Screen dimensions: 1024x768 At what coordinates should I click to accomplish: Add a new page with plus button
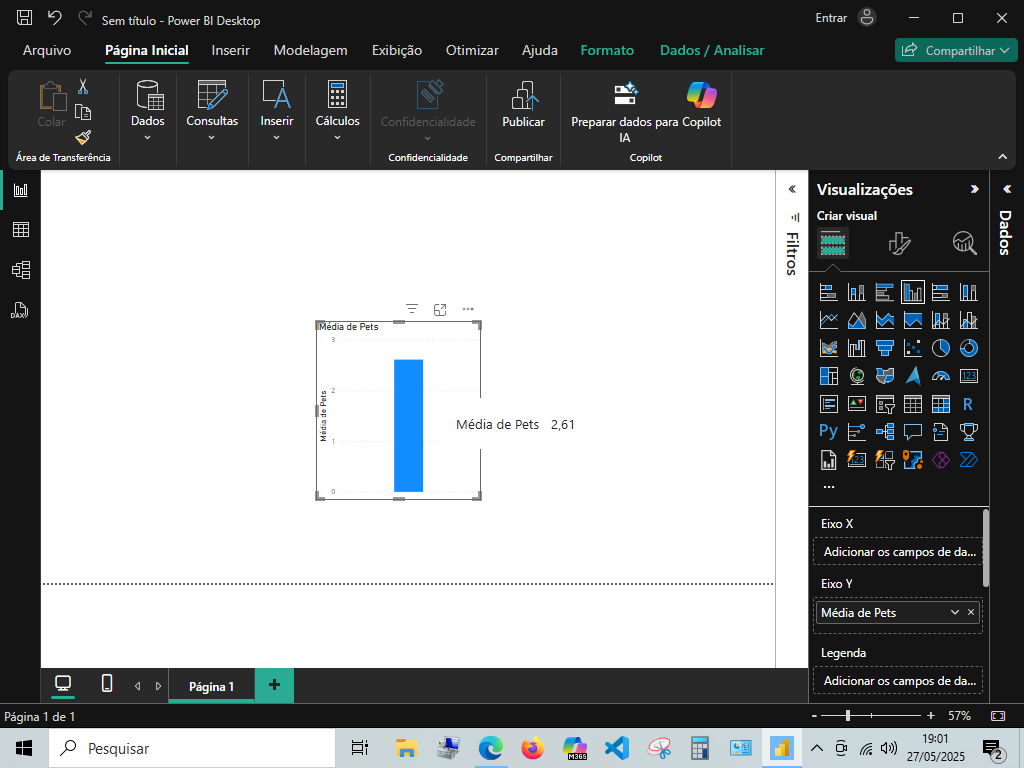(x=274, y=684)
